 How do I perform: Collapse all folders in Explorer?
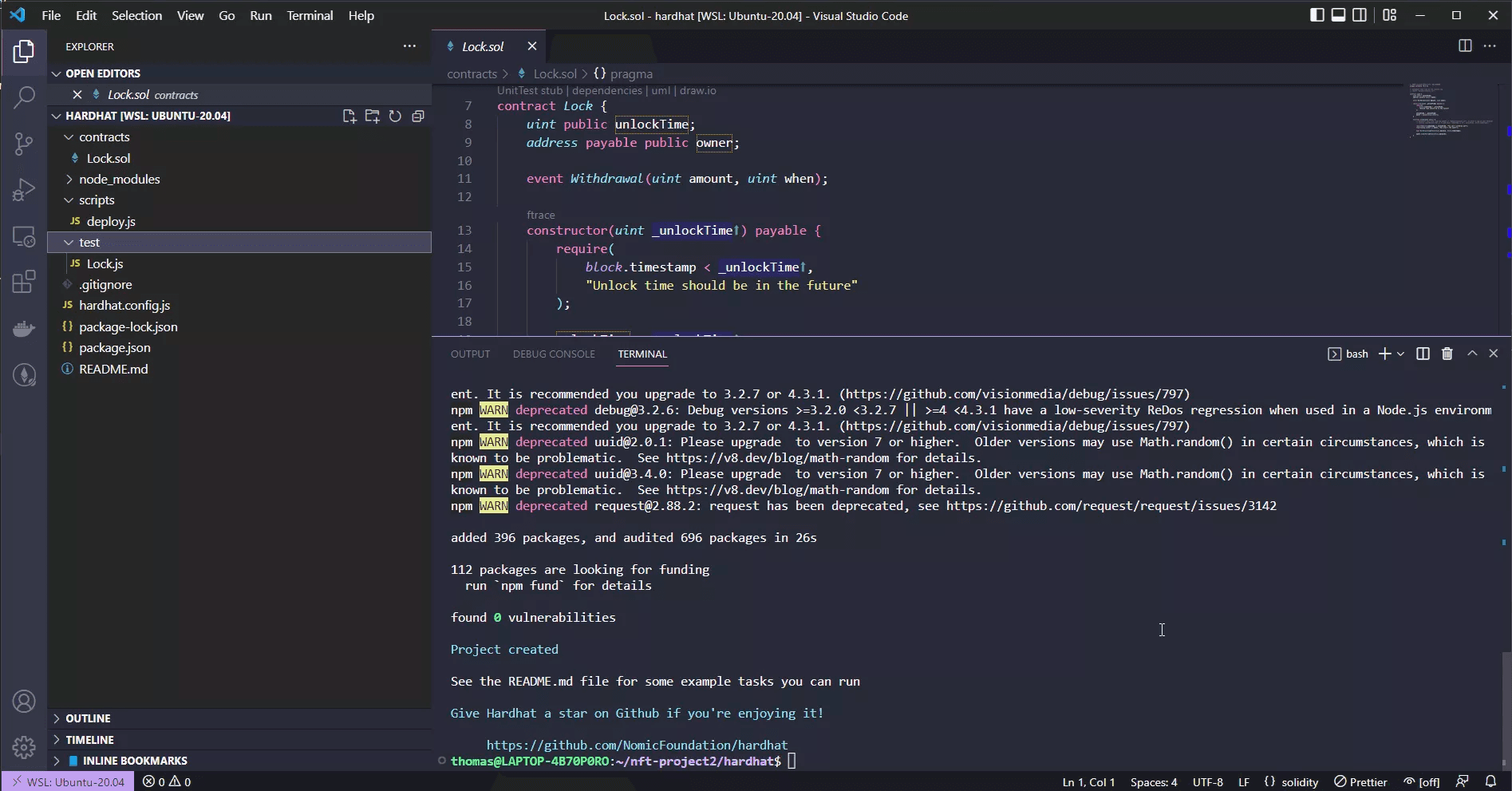coord(417,116)
